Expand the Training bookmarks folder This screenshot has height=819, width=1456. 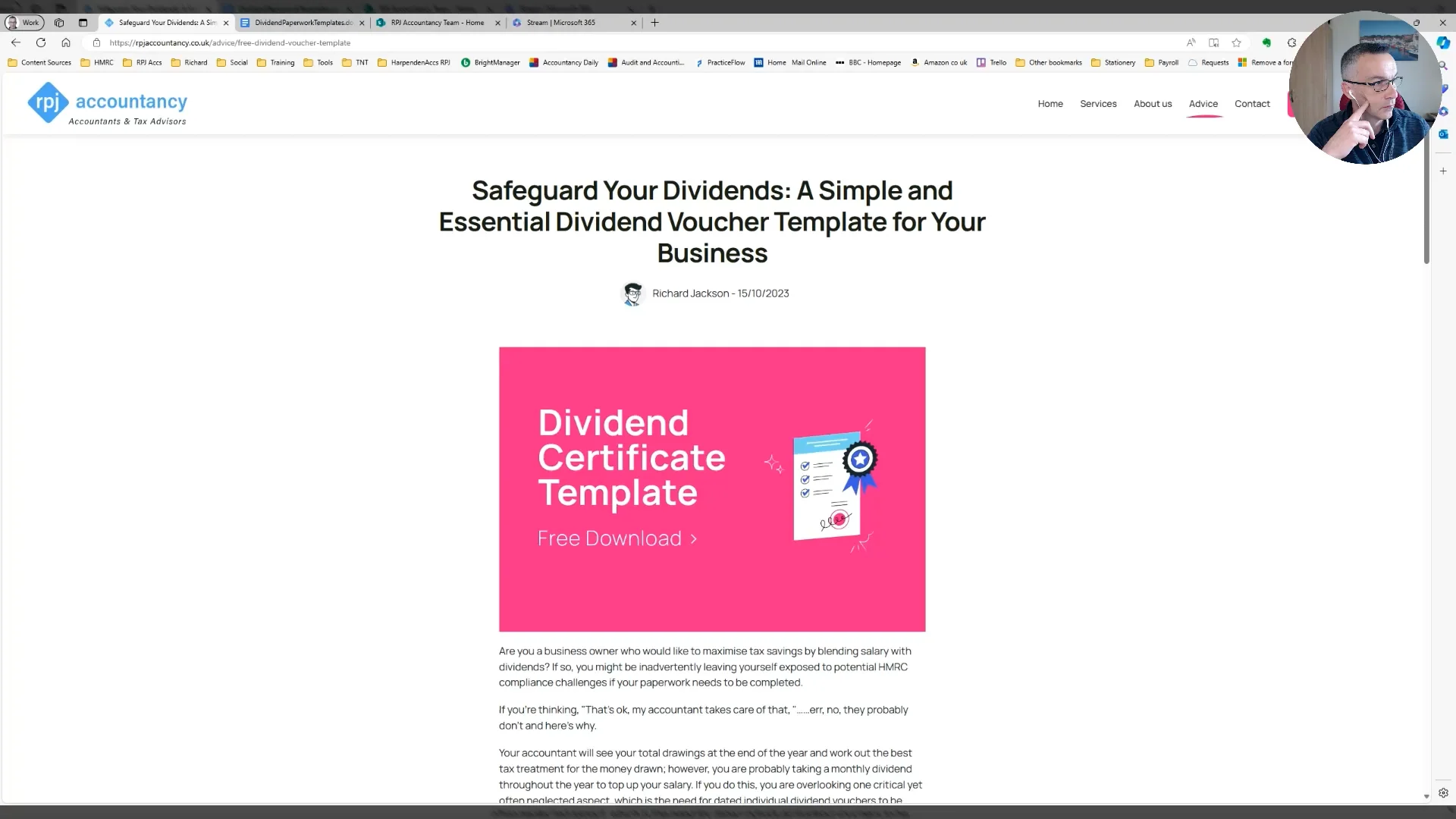(x=276, y=63)
